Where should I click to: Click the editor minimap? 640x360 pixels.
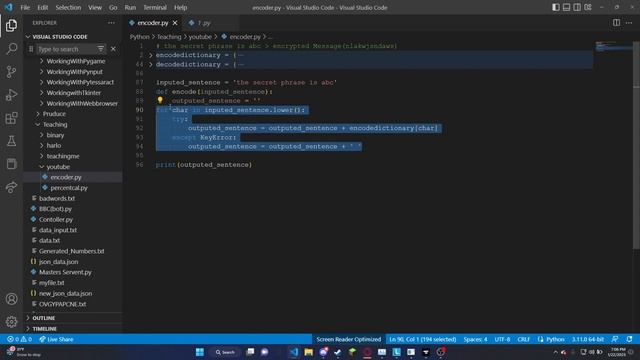pyautogui.click(x=613, y=47)
